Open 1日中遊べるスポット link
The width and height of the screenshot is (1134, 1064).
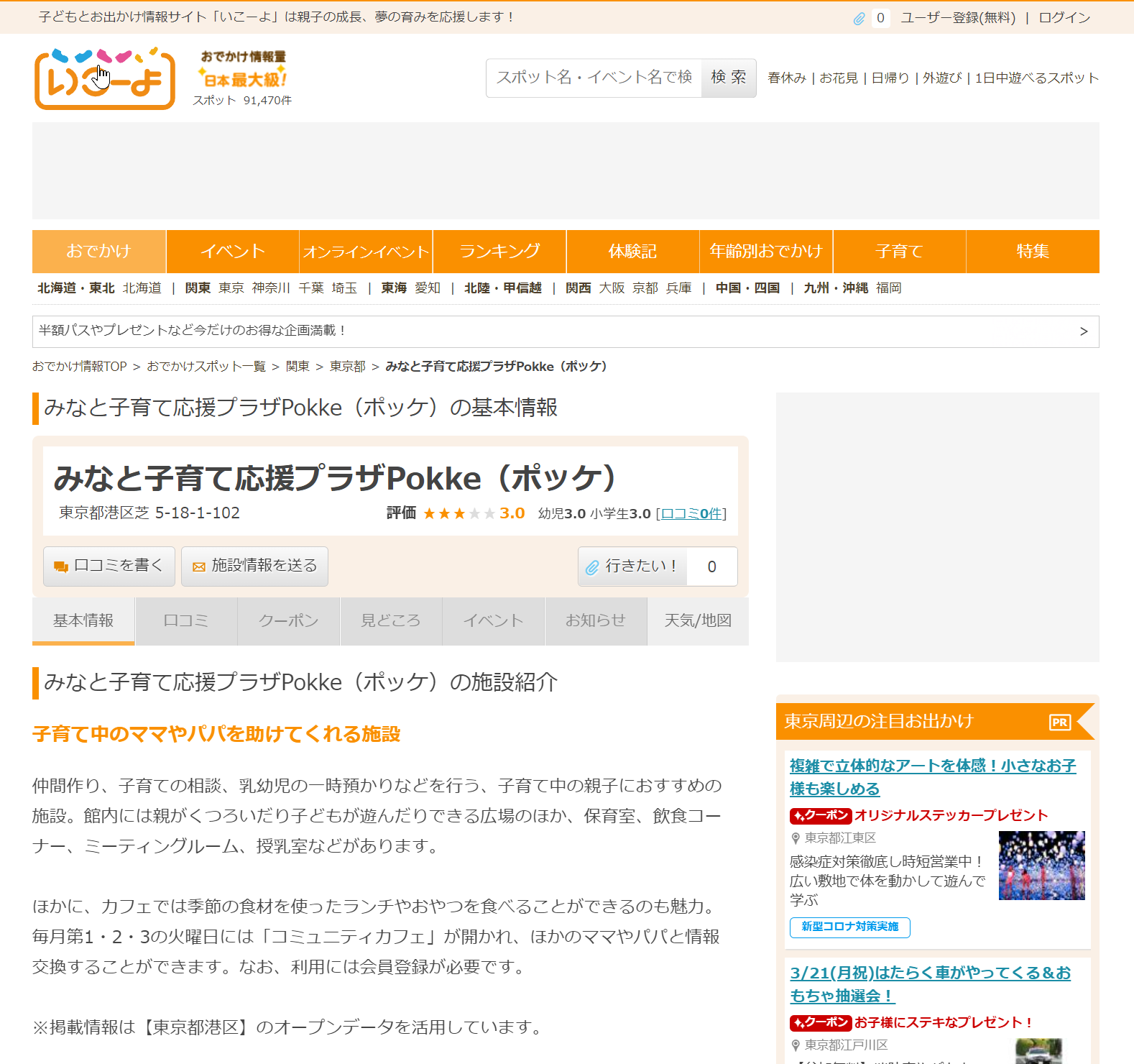pos(1037,78)
